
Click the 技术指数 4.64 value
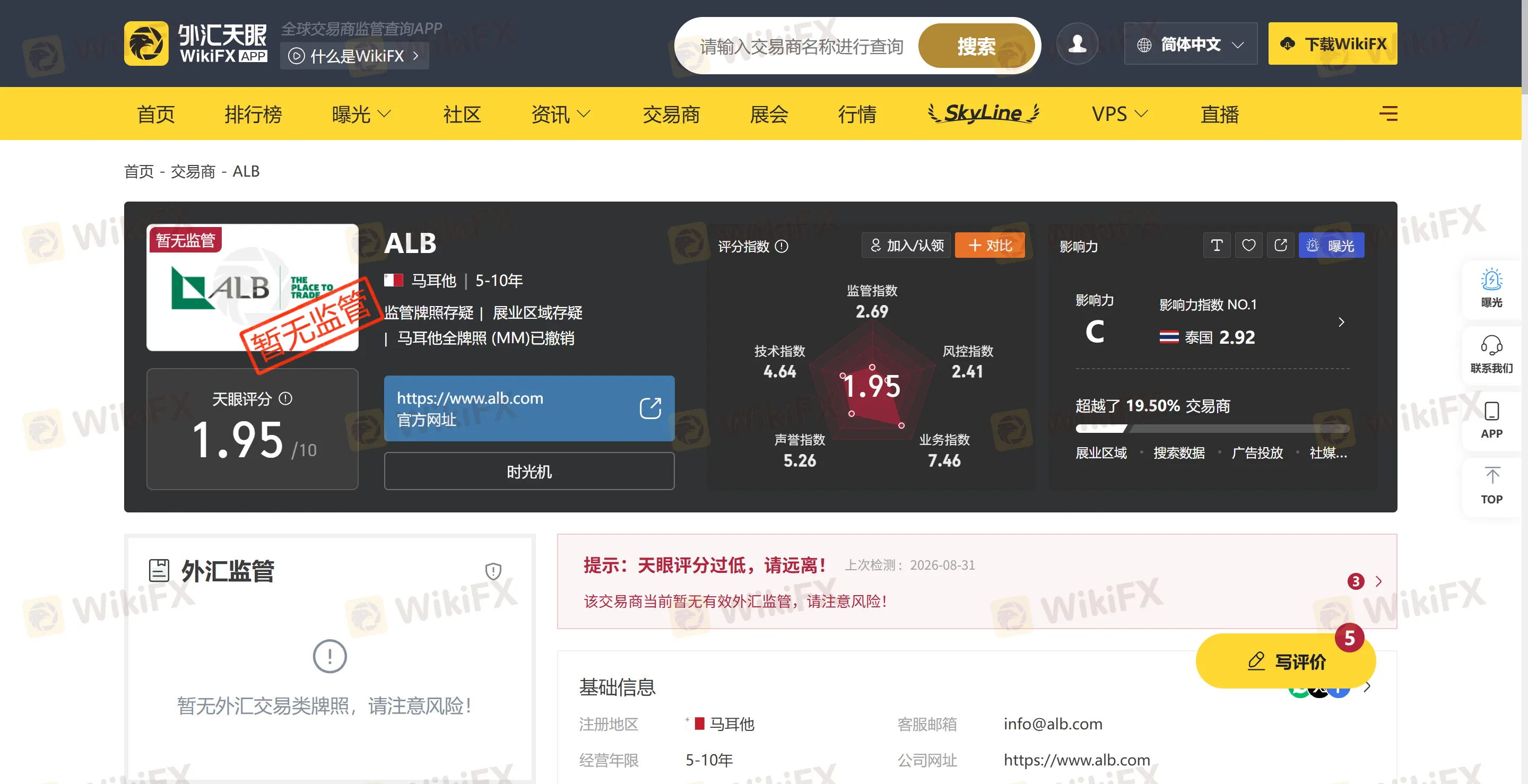coord(779,372)
